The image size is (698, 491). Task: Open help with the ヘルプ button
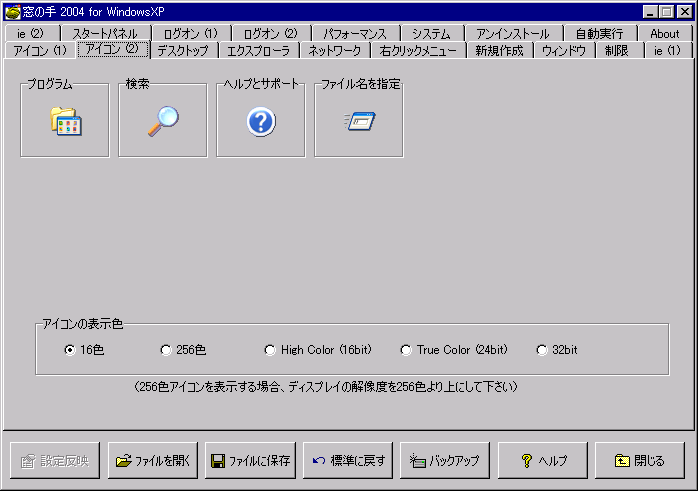point(543,460)
